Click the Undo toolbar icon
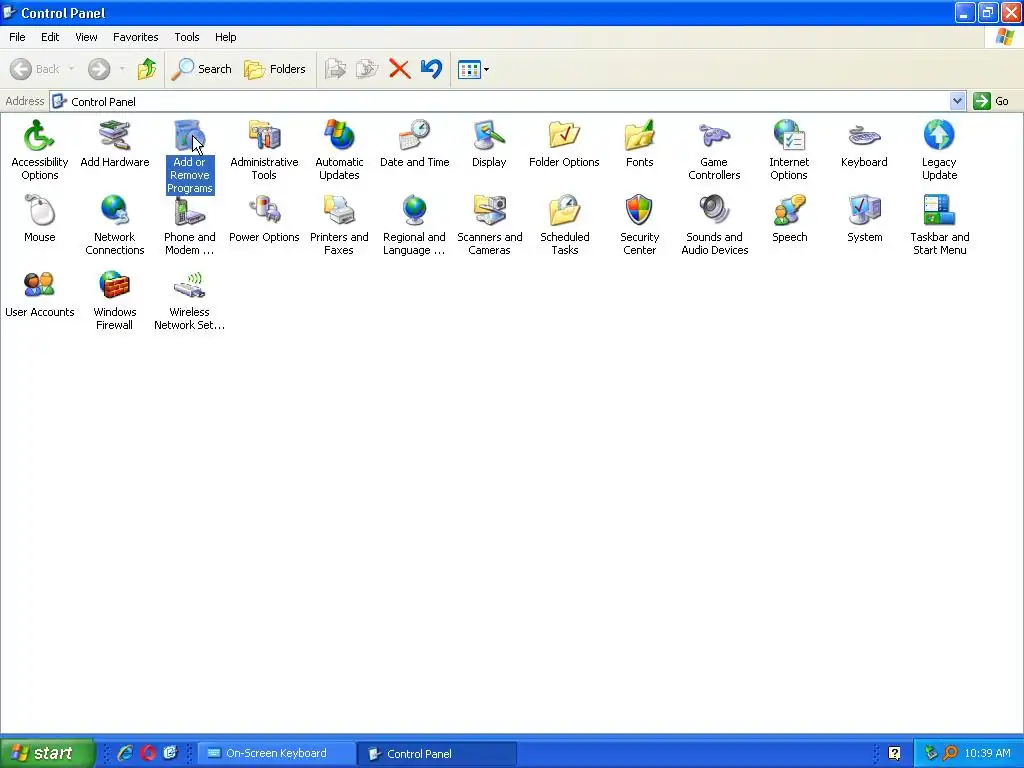Image resolution: width=1024 pixels, height=768 pixels. 431,69
